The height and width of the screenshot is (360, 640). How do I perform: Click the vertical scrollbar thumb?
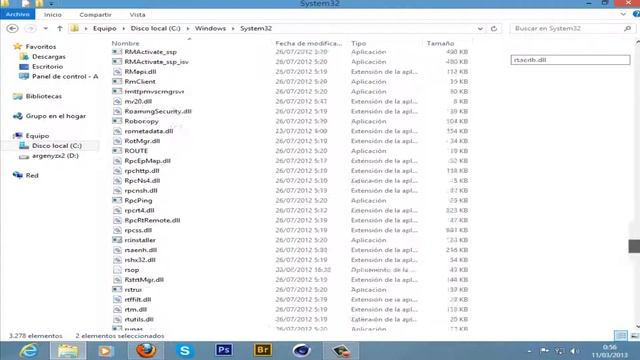tap(634, 246)
